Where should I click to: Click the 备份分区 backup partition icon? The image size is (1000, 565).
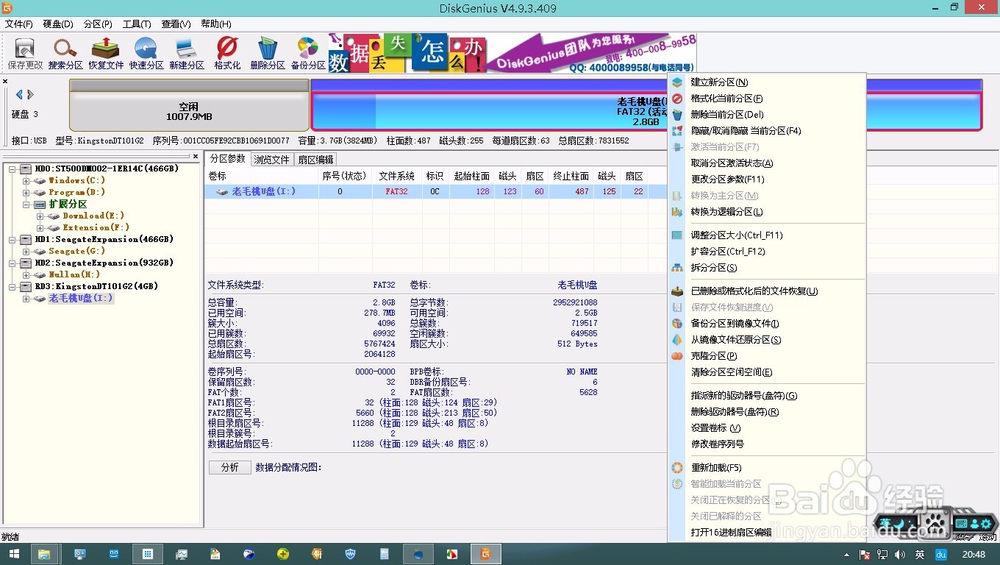point(308,53)
